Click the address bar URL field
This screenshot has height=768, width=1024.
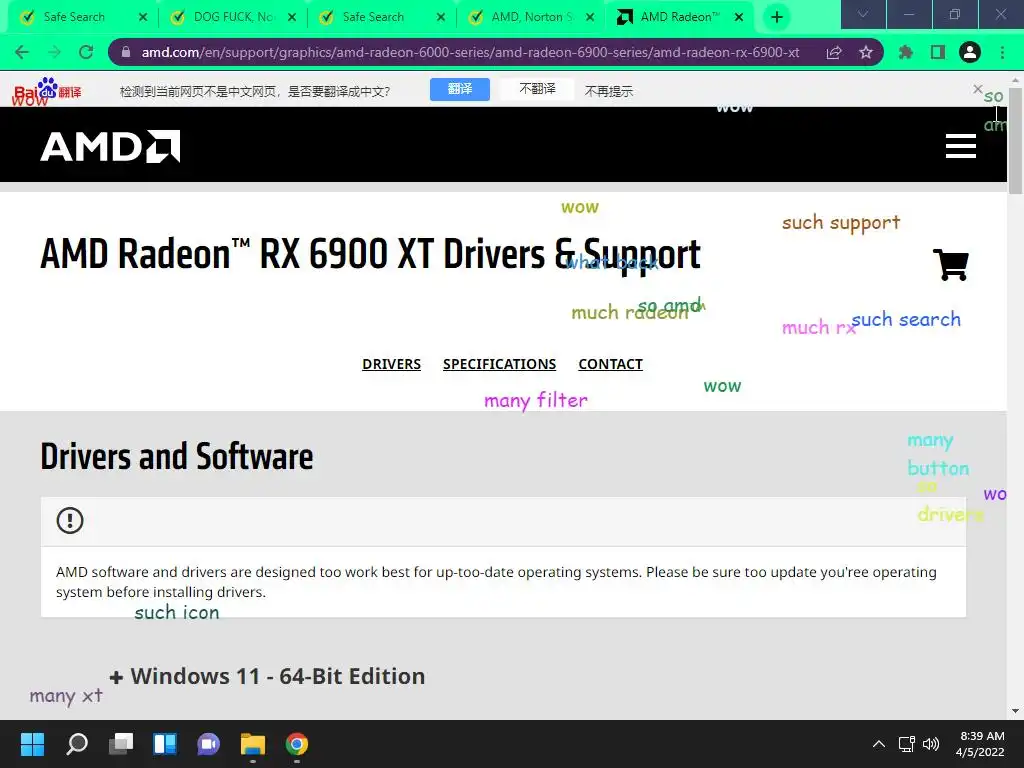[x=470, y=52]
